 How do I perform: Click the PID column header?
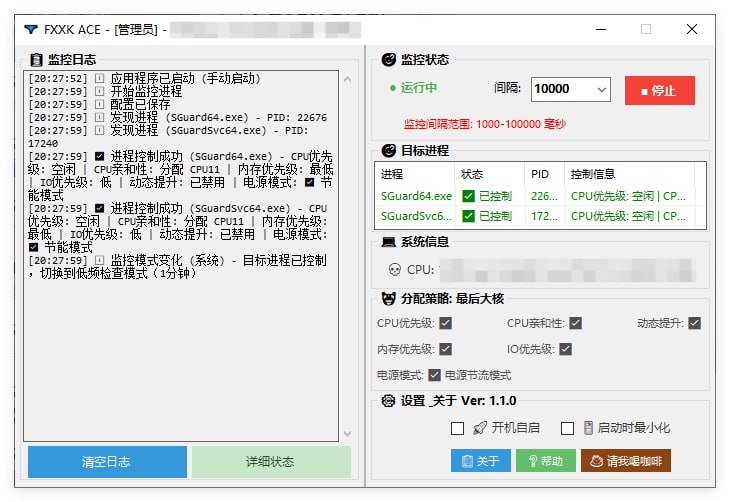point(540,174)
